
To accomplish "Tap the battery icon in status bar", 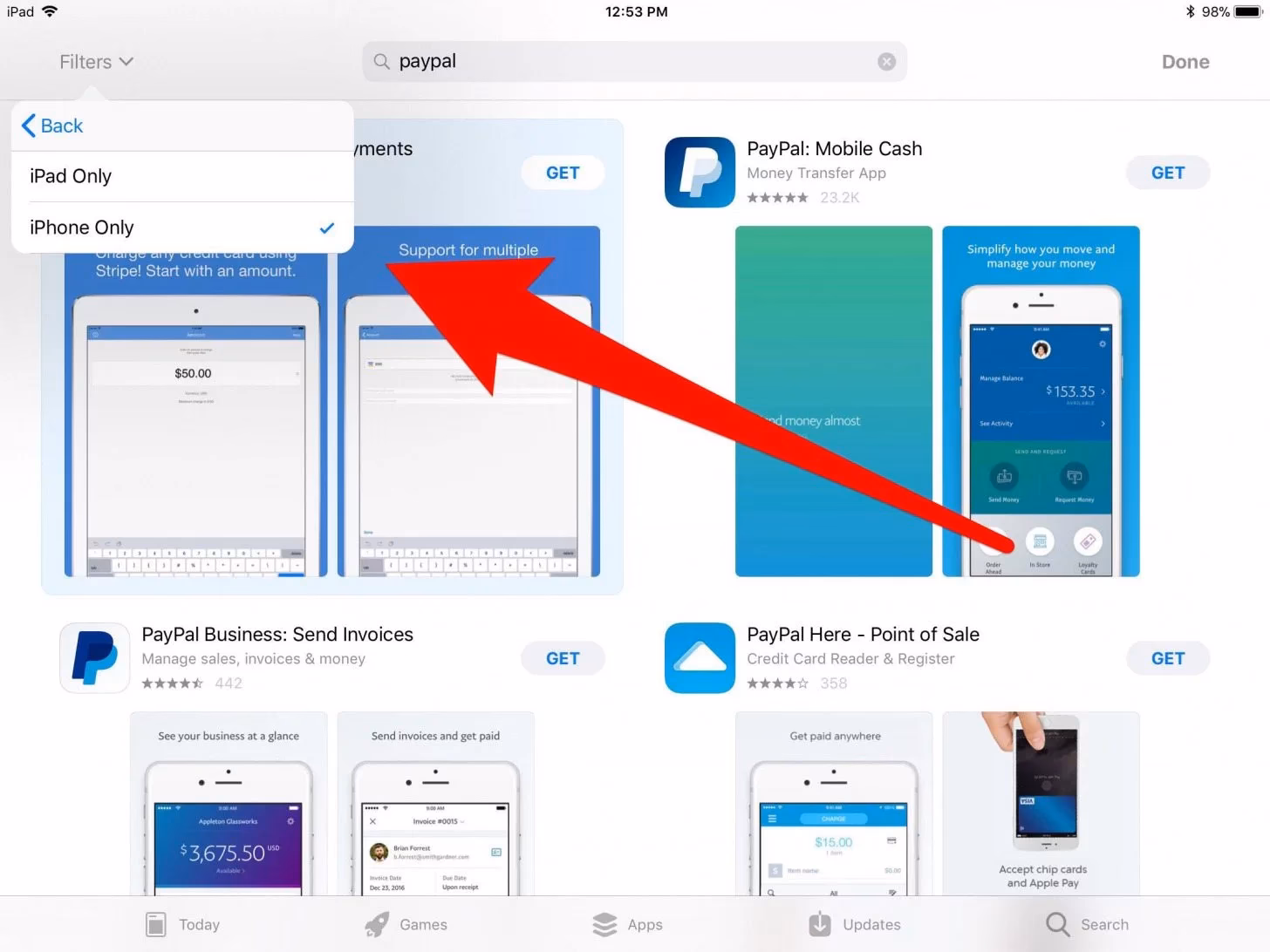I will (x=1248, y=12).
